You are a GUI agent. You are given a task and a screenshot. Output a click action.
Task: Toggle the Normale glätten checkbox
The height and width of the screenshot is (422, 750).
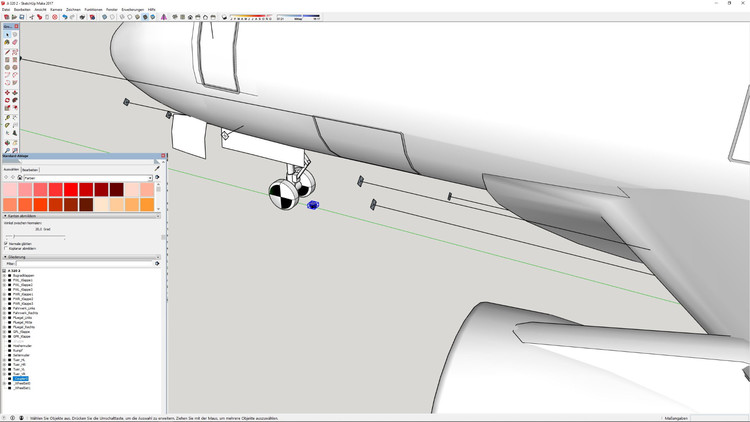coord(6,243)
